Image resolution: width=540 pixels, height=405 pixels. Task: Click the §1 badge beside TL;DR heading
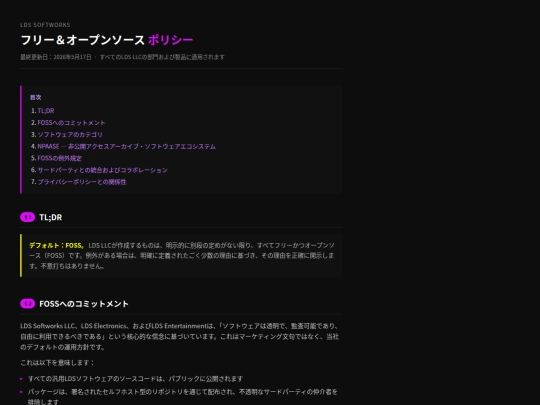[x=28, y=217]
